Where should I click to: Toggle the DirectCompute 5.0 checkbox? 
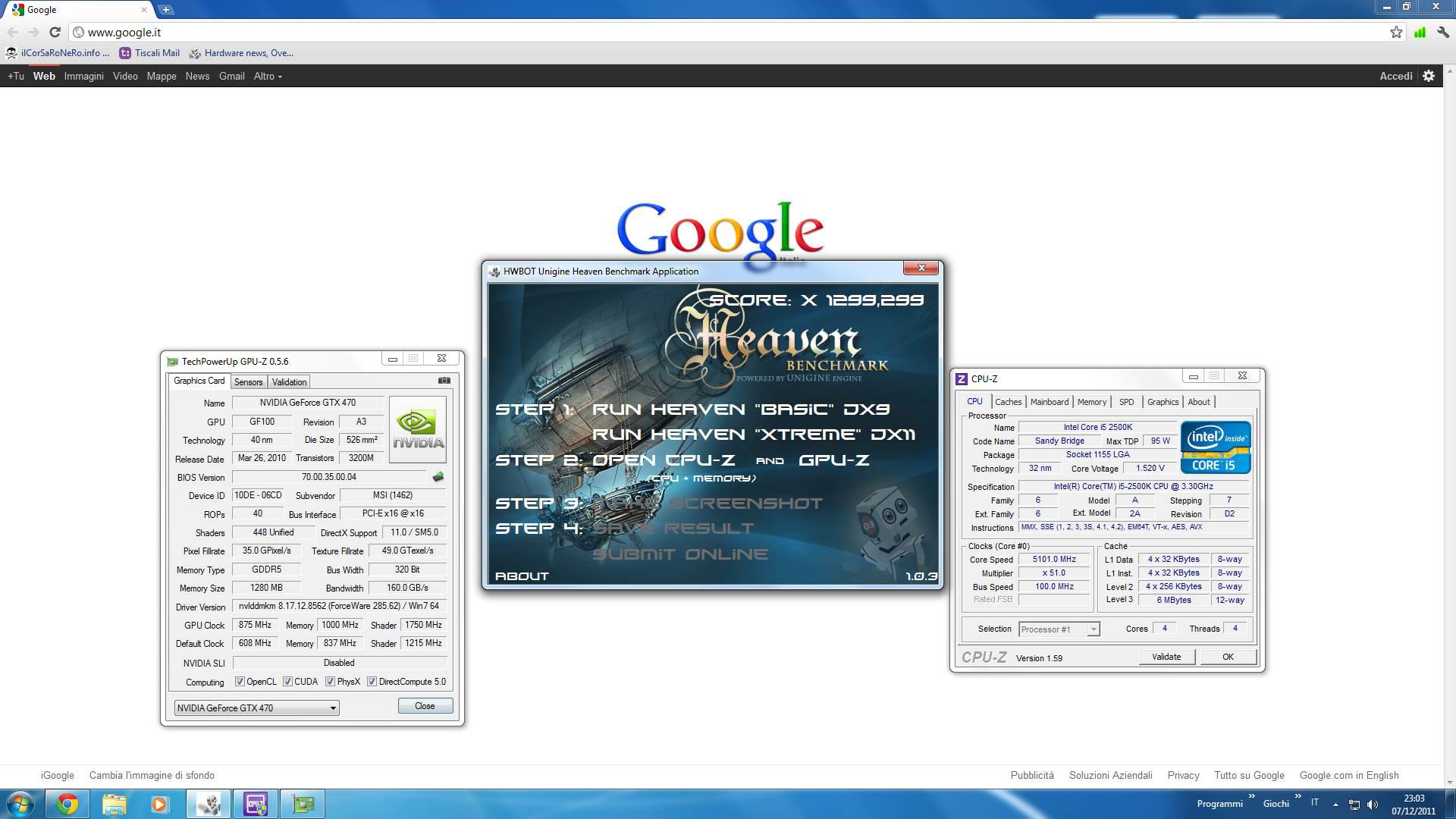point(372,682)
